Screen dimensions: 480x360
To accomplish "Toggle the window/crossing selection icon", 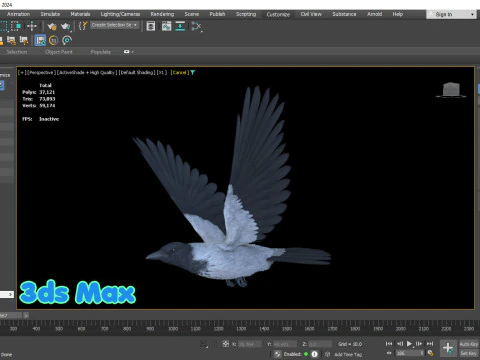I will 16,26.
